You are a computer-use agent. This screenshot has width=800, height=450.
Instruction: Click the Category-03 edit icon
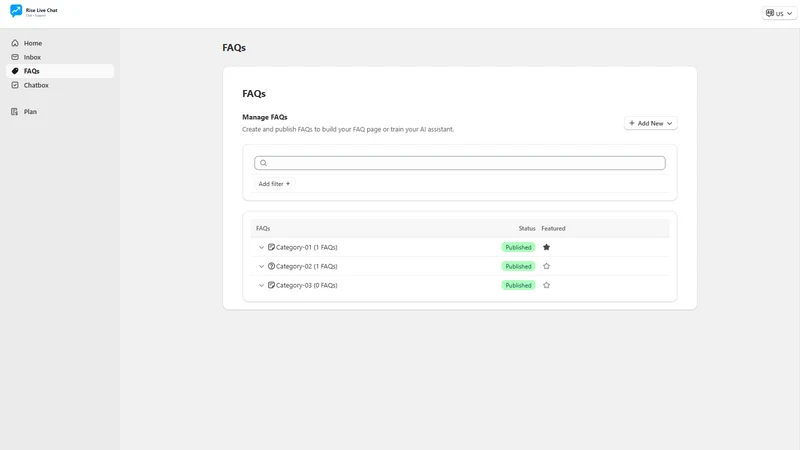[271, 285]
